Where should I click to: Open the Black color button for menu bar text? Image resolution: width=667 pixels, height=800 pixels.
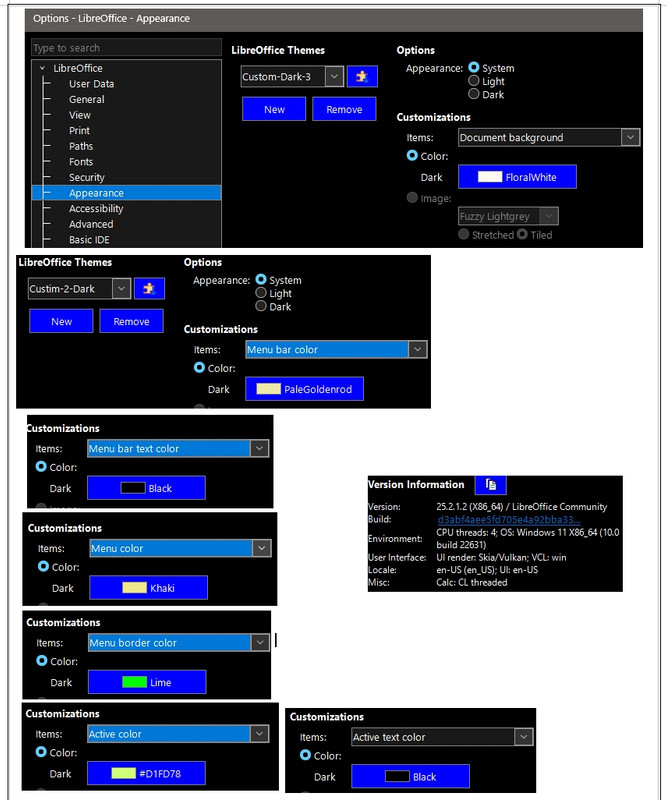pyautogui.click(x=146, y=488)
